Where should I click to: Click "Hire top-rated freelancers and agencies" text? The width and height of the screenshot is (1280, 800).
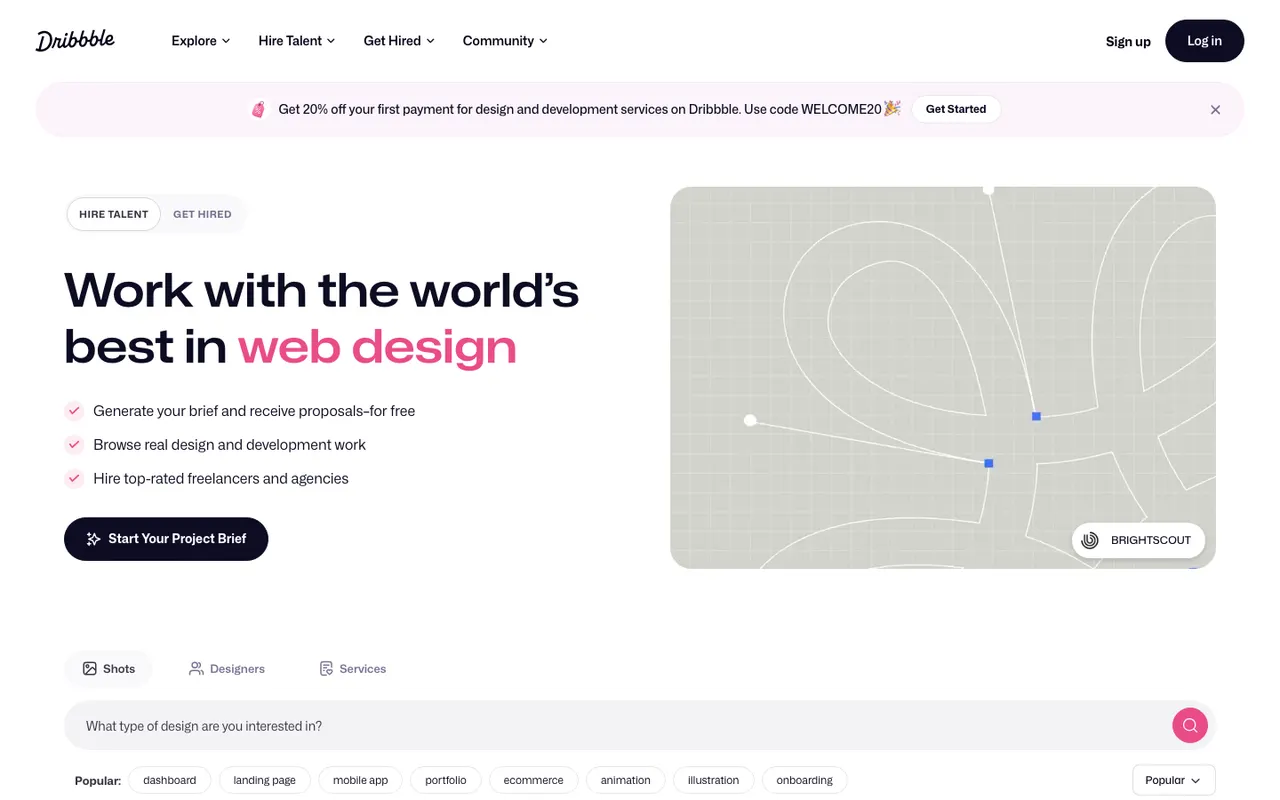(221, 479)
